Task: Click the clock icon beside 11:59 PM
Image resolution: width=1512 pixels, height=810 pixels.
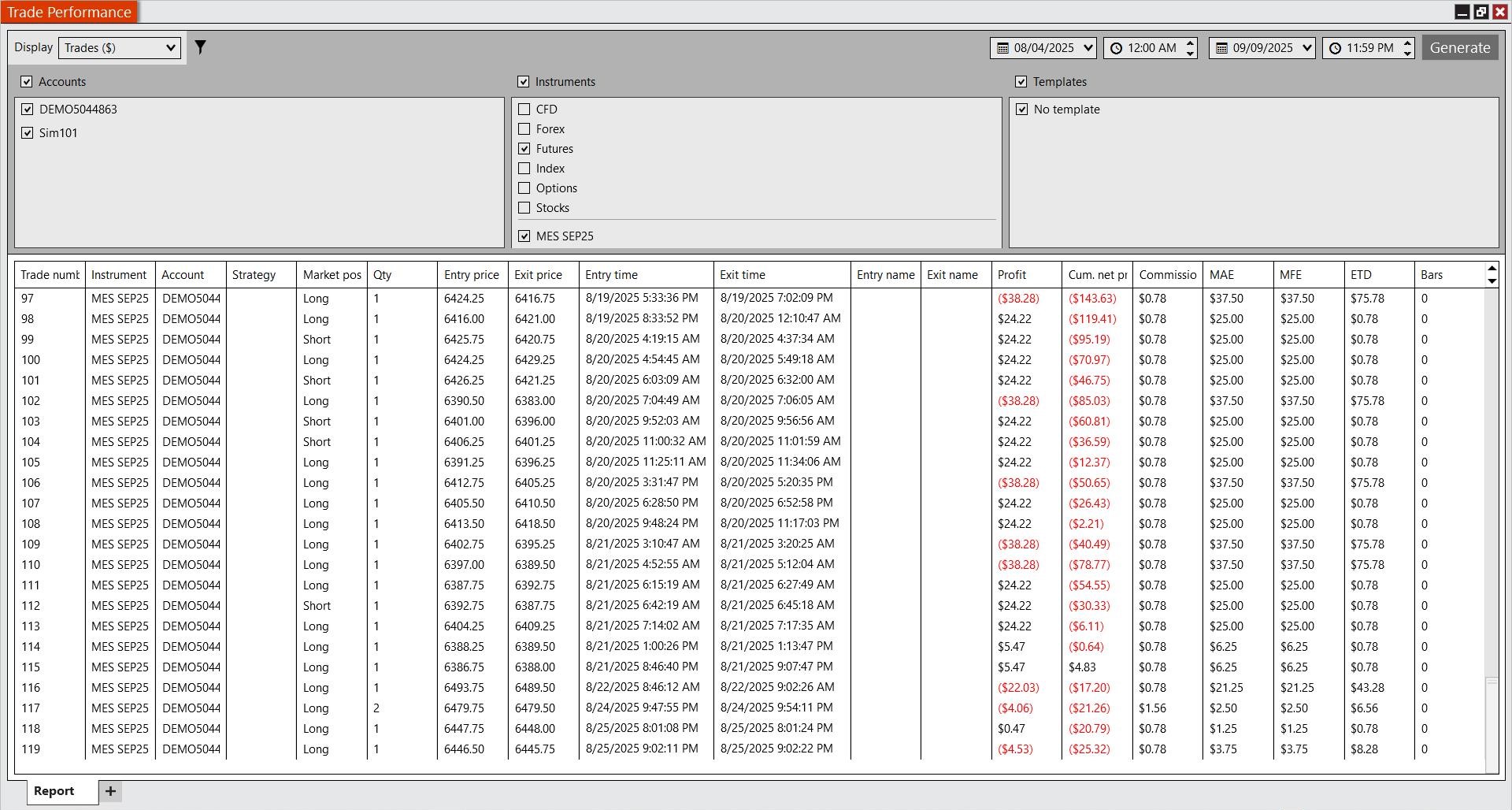Action: click(x=1335, y=48)
